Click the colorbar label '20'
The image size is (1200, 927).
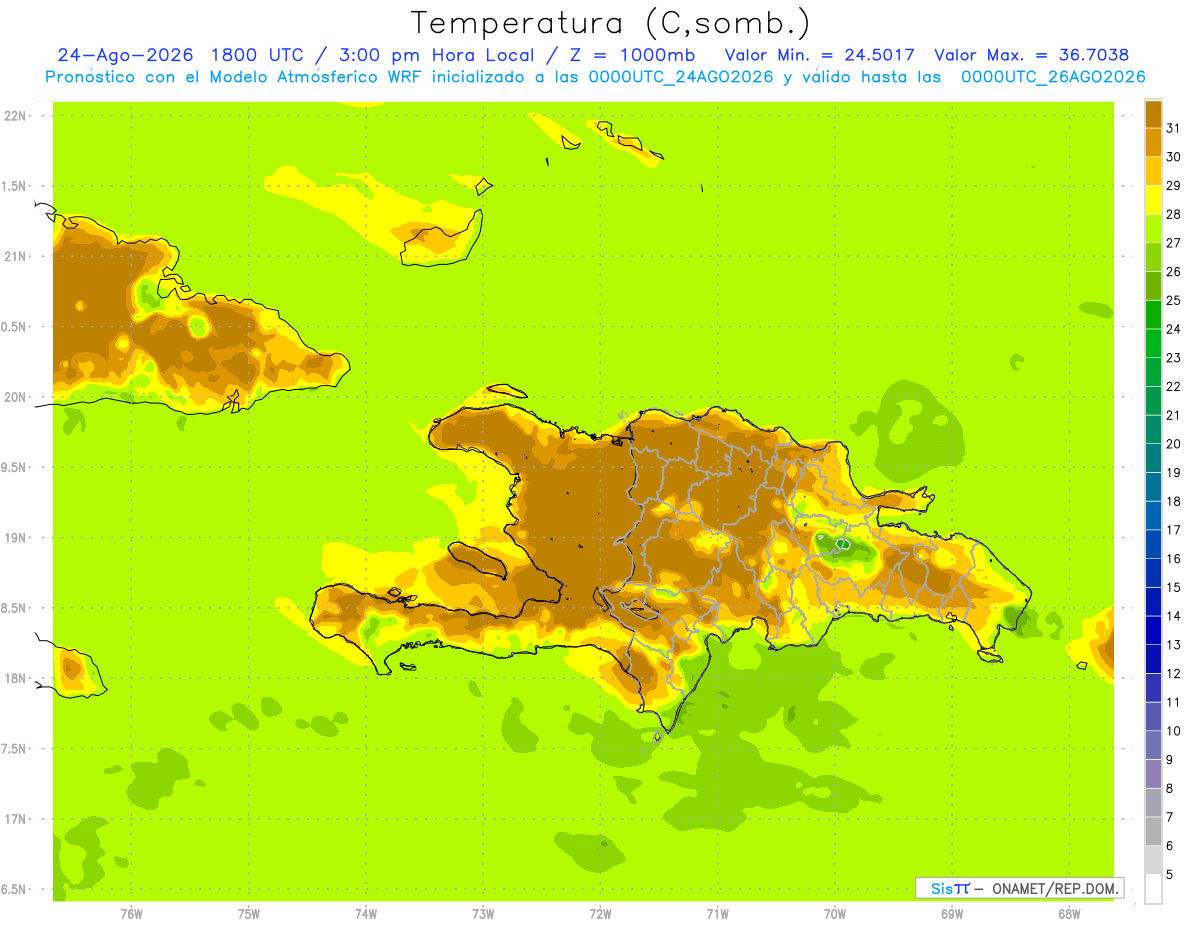tap(1173, 444)
